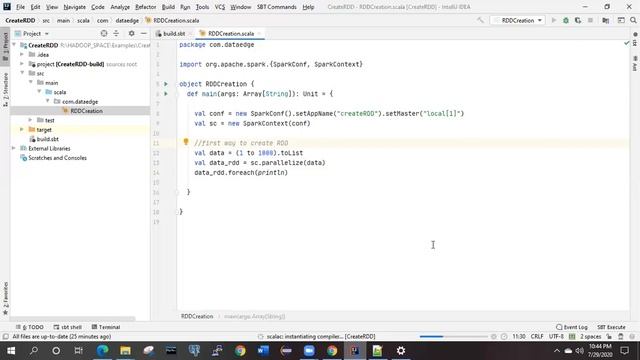Open the Favorites tool window stripe
Screen dimensions: 640x360
5,298
